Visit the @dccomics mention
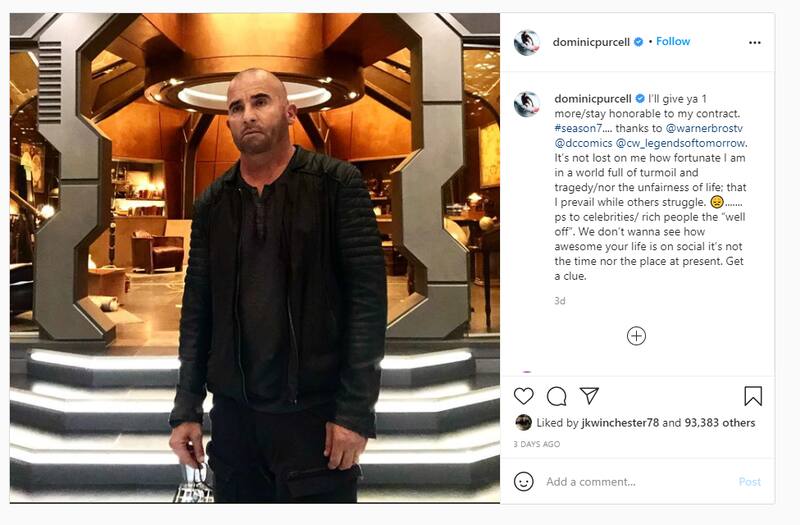Image resolution: width=800 pixels, height=525 pixels. click(583, 143)
